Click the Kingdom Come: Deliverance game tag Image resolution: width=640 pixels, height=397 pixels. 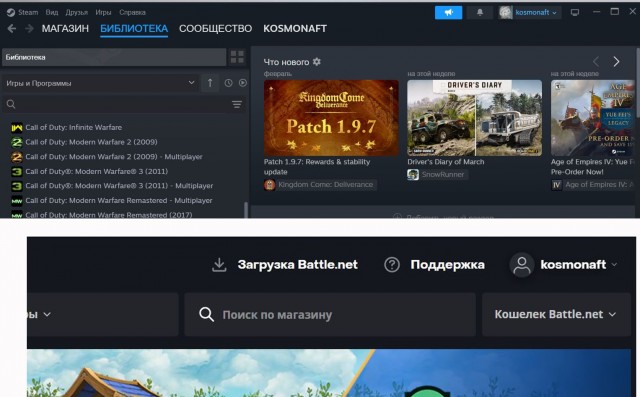coord(320,185)
